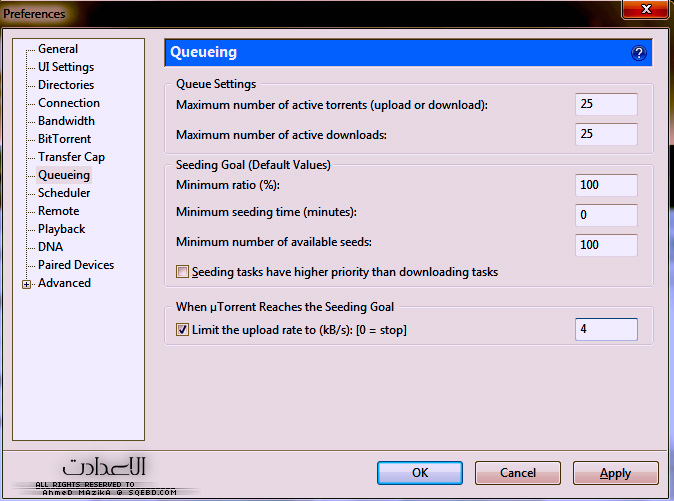The height and width of the screenshot is (501, 674).
Task: Focus the Minimum ratio percent field
Action: [606, 185]
